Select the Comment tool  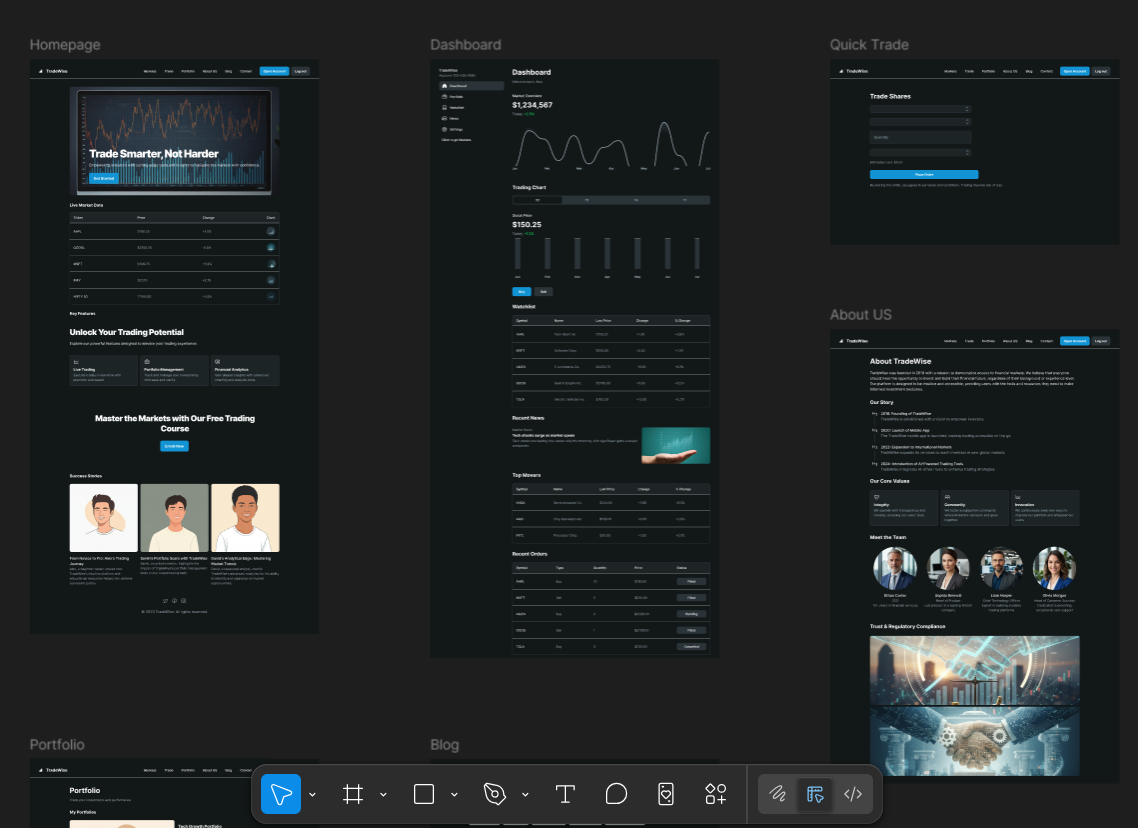[x=617, y=794]
